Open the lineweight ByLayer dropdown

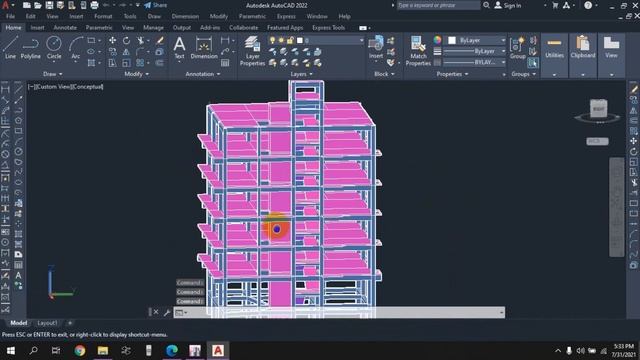[502, 51]
